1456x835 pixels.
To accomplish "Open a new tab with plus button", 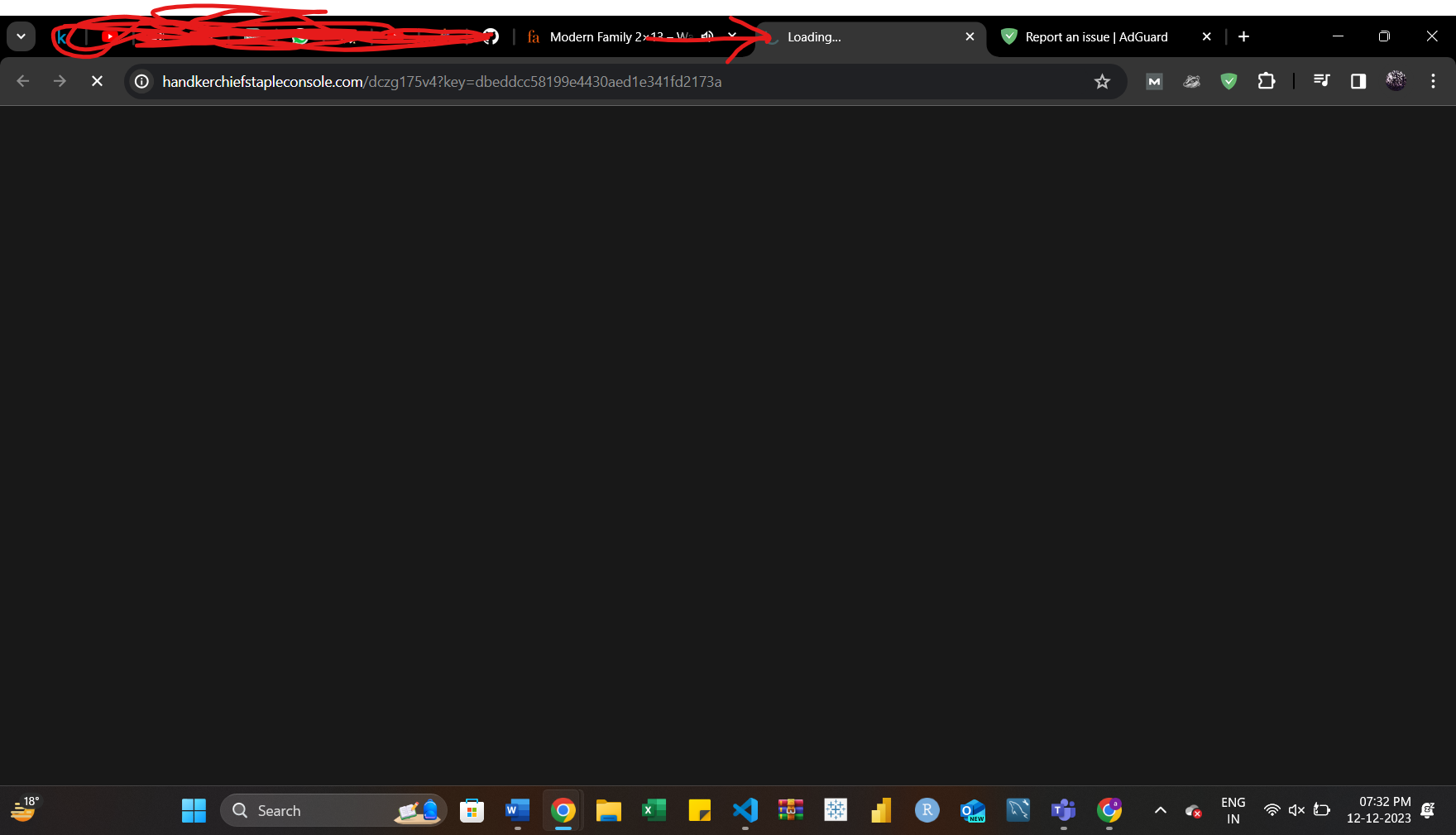I will point(1243,36).
